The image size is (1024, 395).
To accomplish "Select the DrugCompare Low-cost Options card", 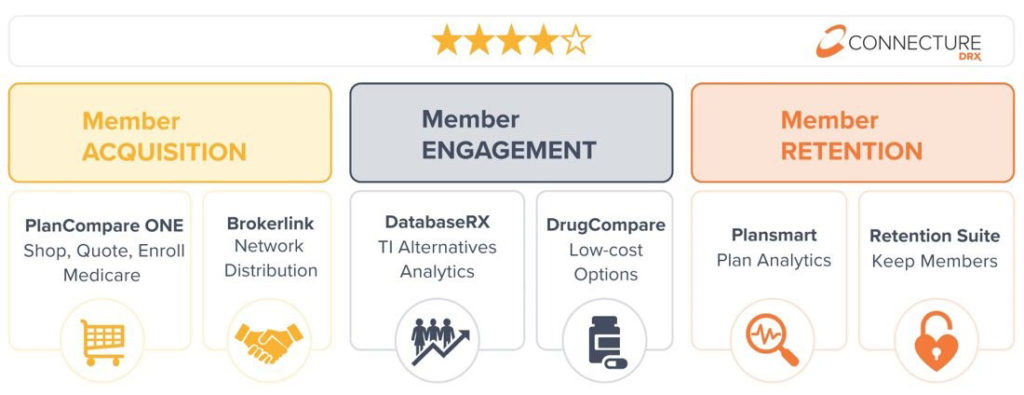I will pyautogui.click(x=605, y=270).
